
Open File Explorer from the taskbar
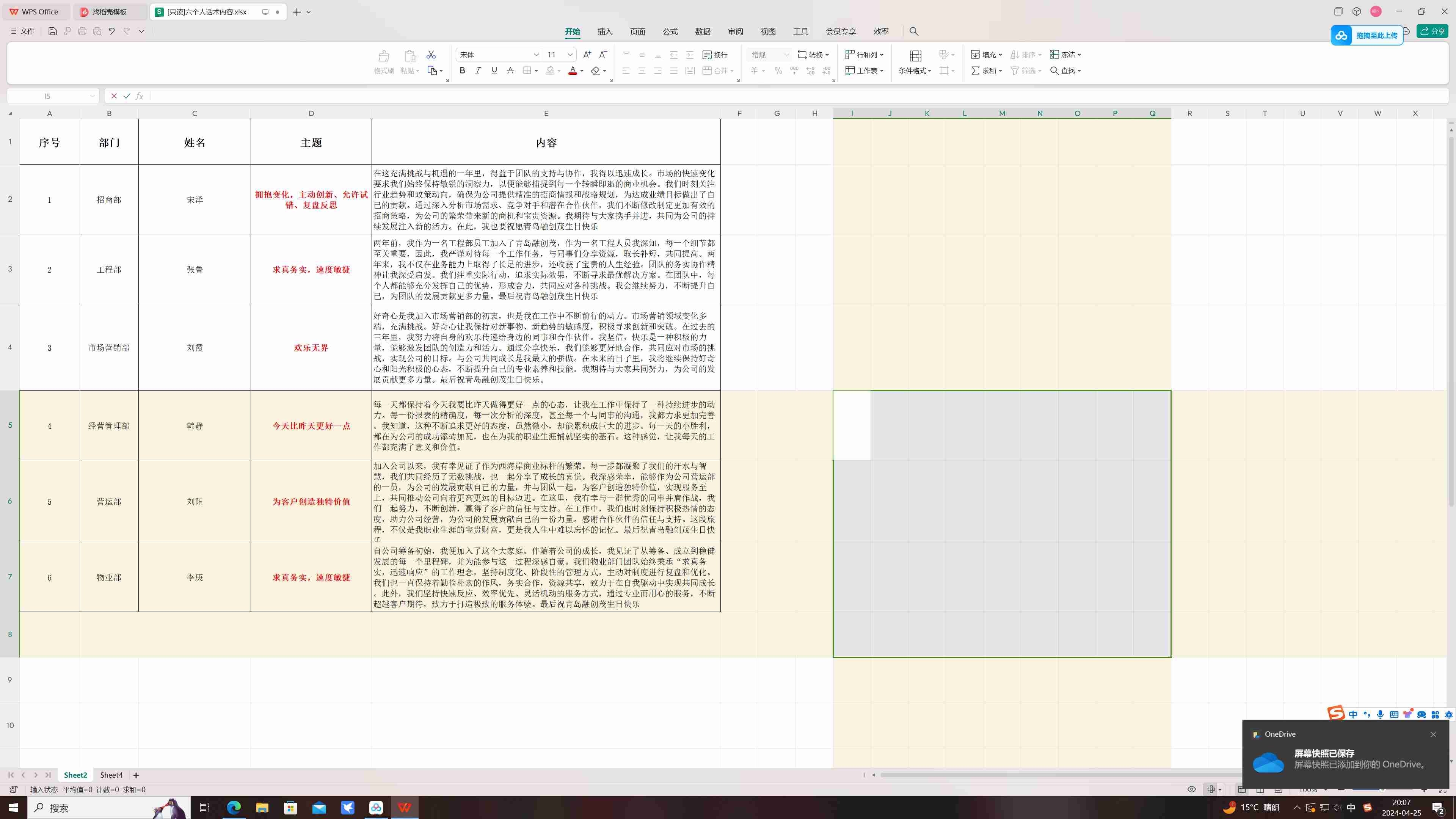pyautogui.click(x=262, y=808)
